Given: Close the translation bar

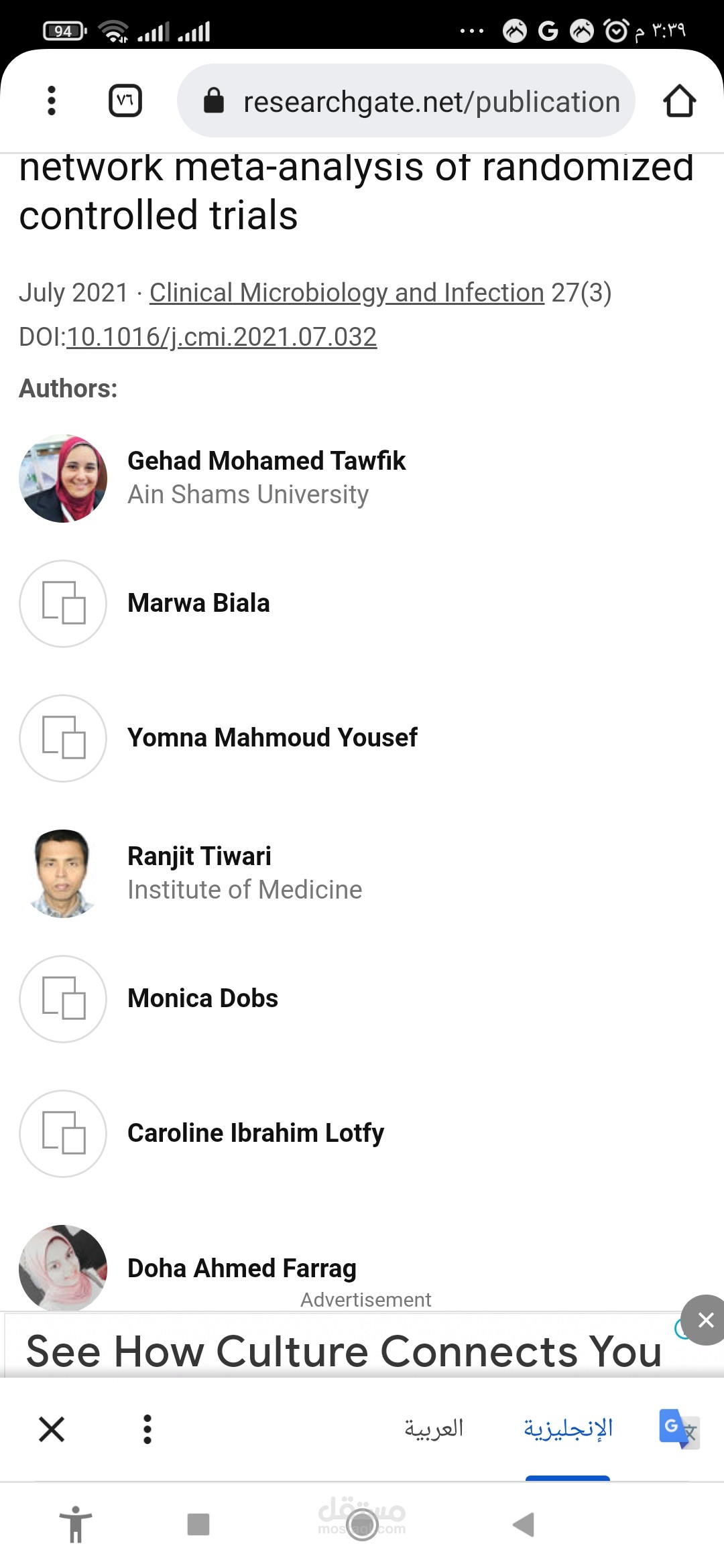Looking at the screenshot, I should click(x=52, y=1429).
